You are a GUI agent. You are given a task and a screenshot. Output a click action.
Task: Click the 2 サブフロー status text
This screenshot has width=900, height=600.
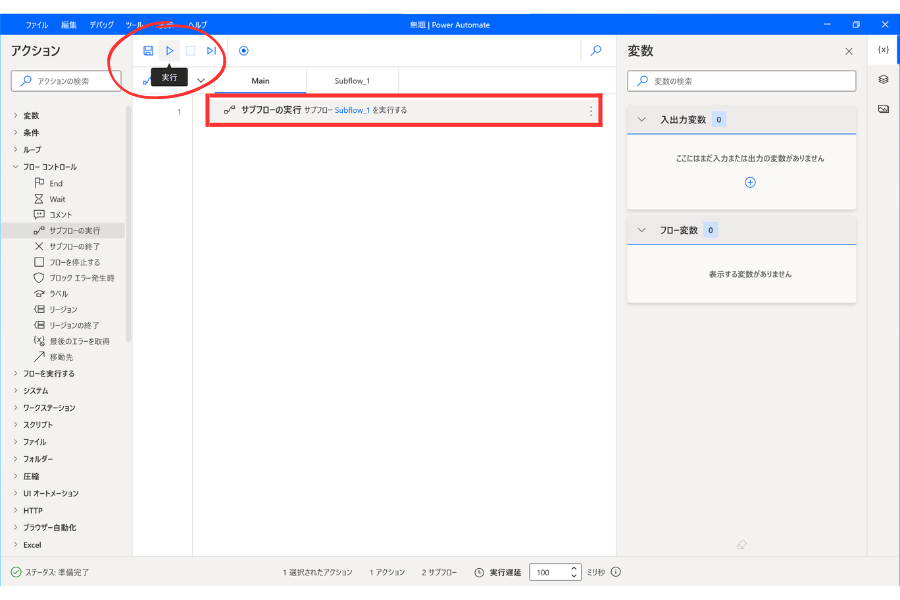[x=440, y=572]
